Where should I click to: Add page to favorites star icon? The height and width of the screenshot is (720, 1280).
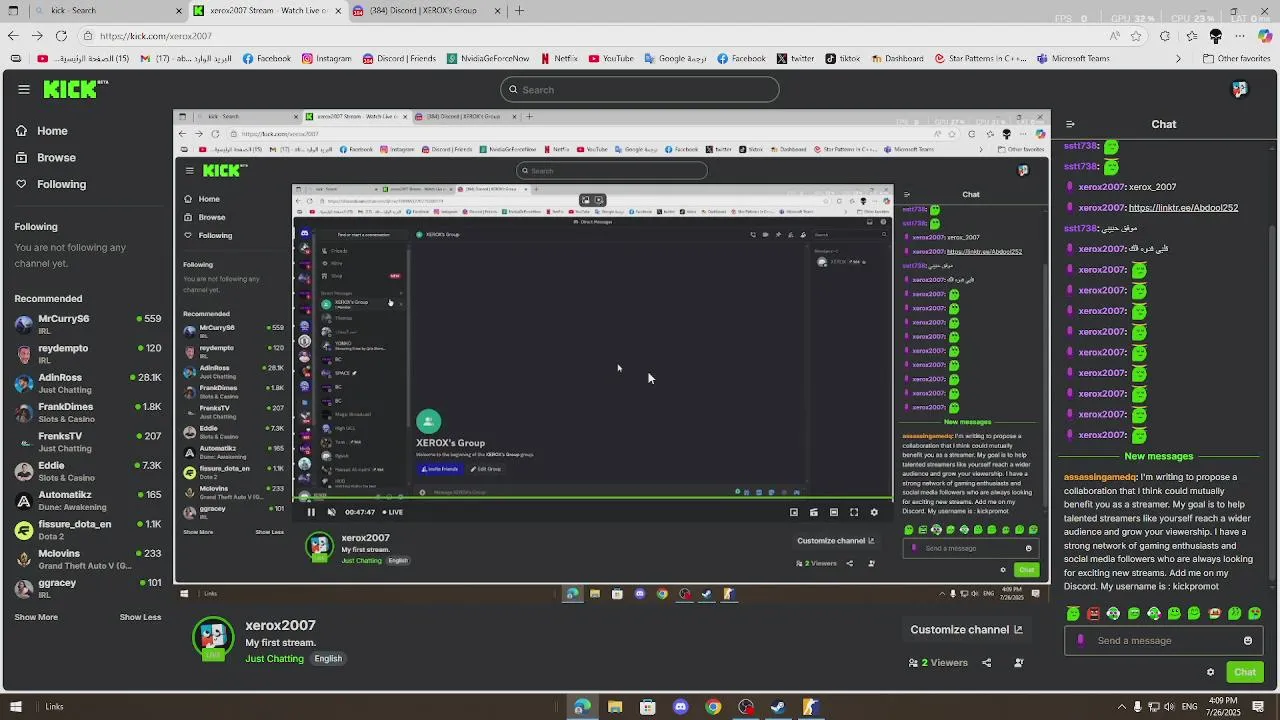pyautogui.click(x=1136, y=36)
